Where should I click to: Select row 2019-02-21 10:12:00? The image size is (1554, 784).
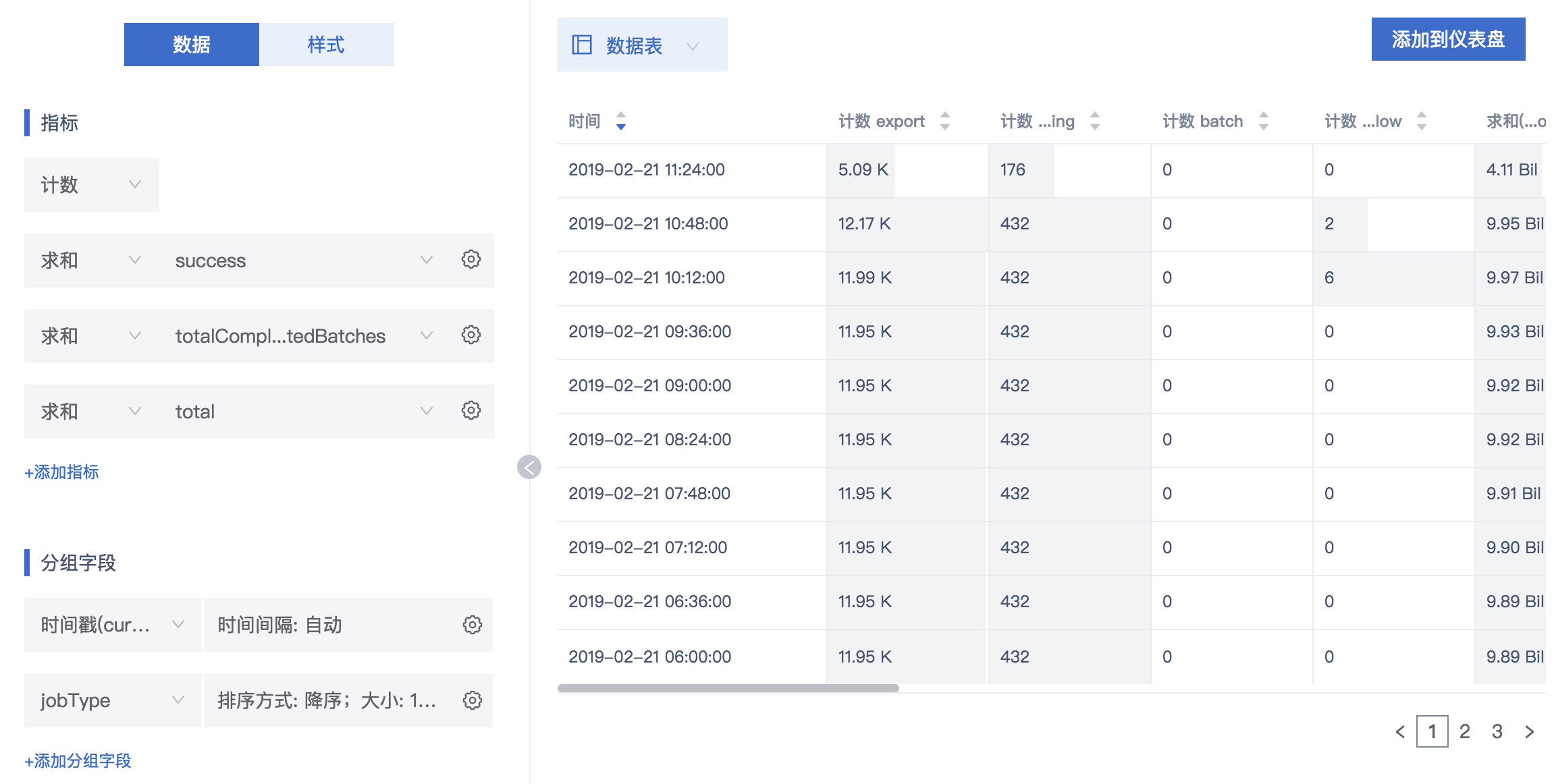pos(1052,278)
